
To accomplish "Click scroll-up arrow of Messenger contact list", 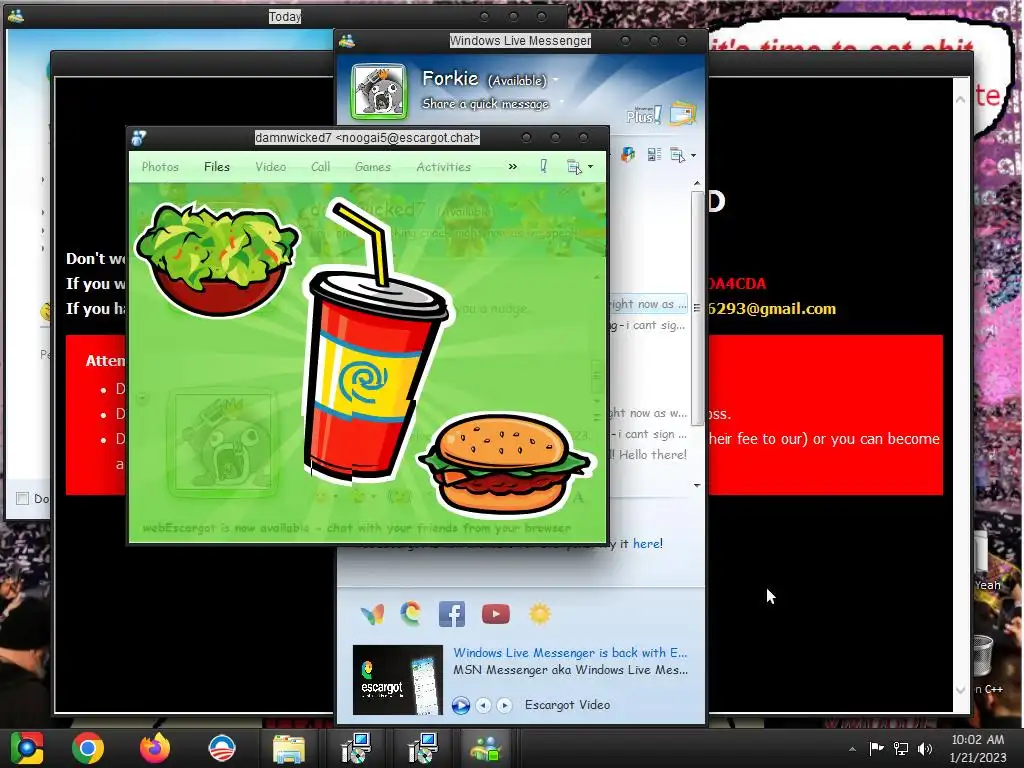I will [x=697, y=184].
